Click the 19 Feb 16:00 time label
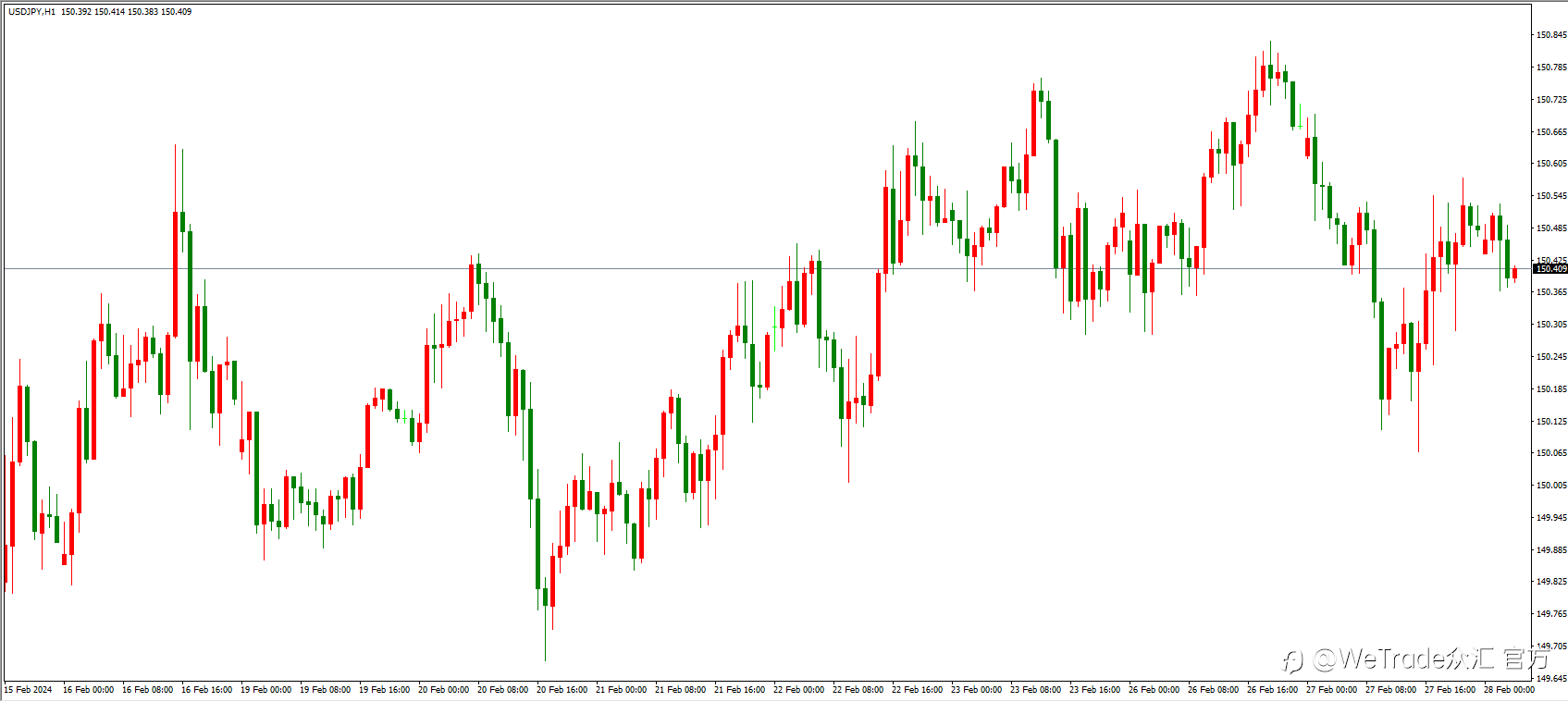Screen dimensions: 1568x702 (x=385, y=690)
